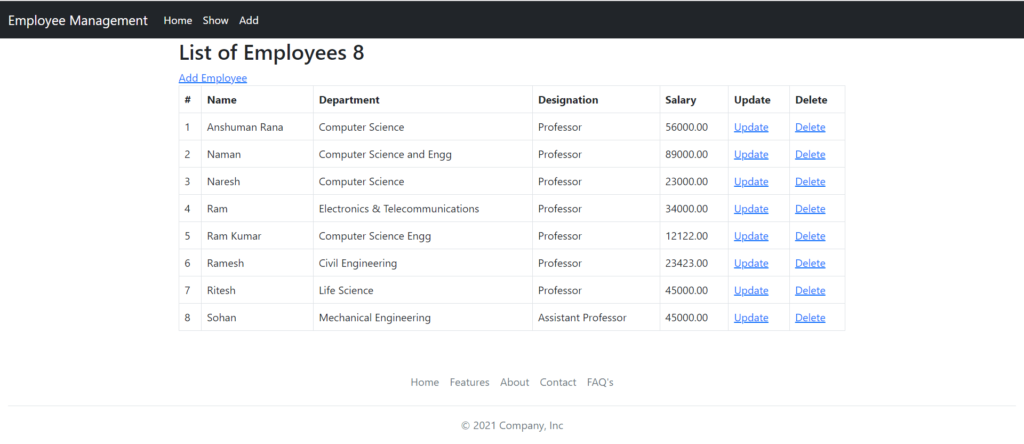The width and height of the screenshot is (1024, 444).
Task: Go to Home in the top navbar
Action: [178, 20]
